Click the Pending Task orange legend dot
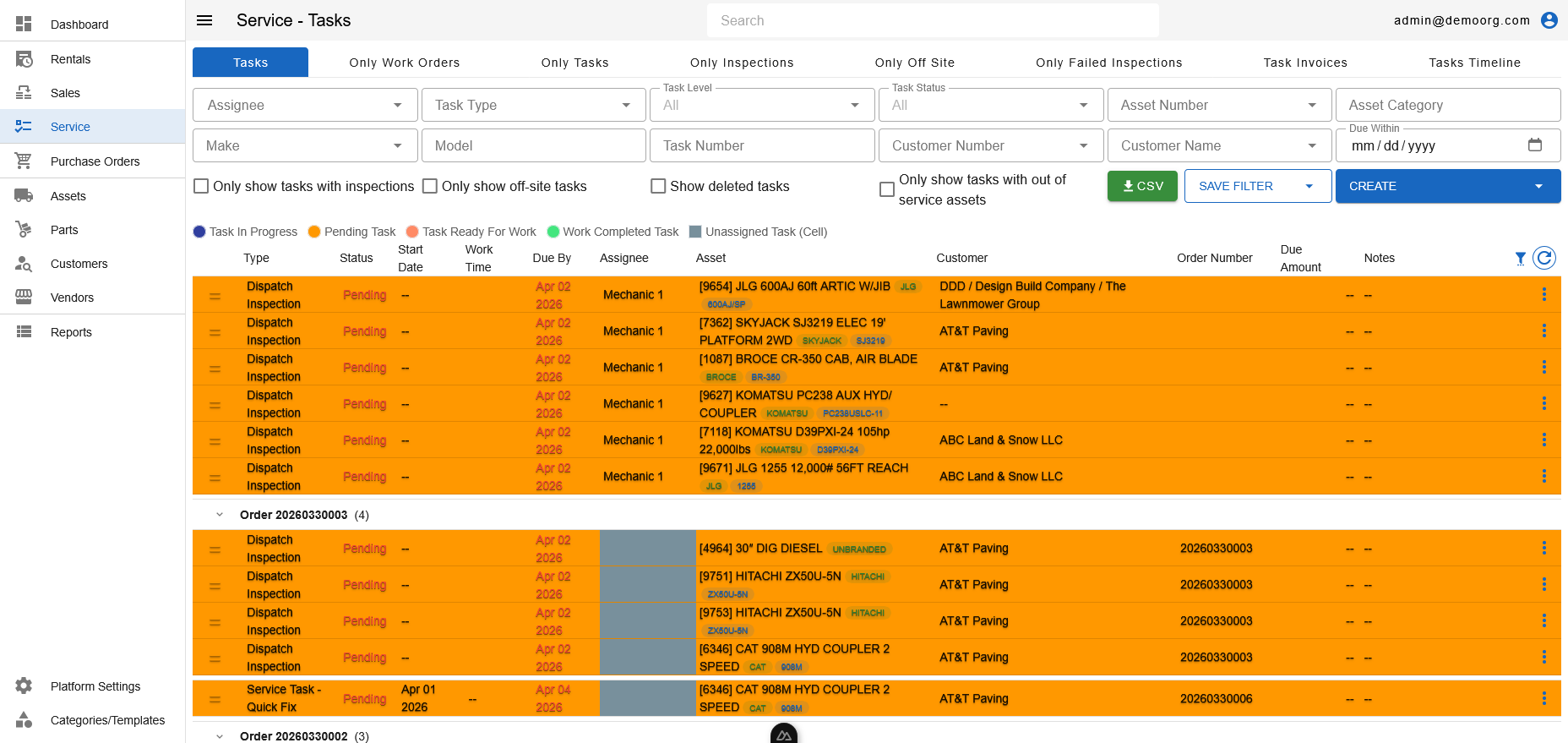The image size is (1568, 743). [314, 232]
